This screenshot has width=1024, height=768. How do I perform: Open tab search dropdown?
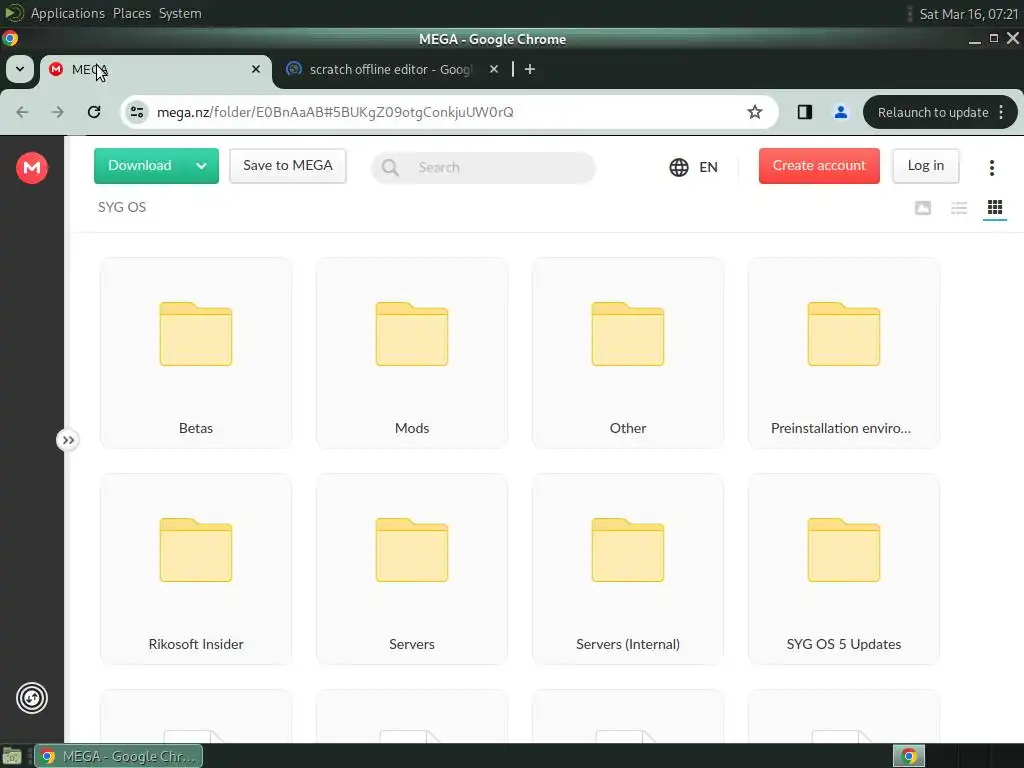click(20, 69)
